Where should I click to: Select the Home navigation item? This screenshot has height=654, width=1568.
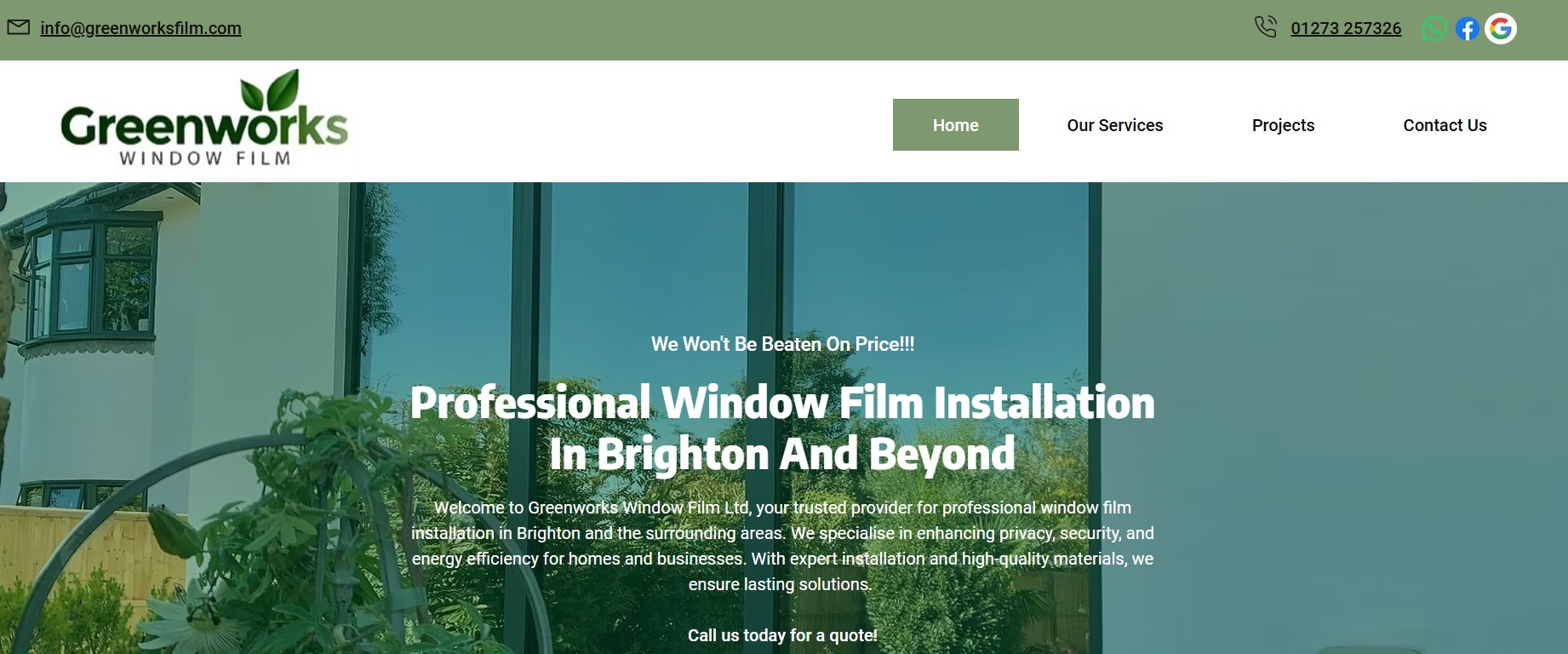click(955, 125)
